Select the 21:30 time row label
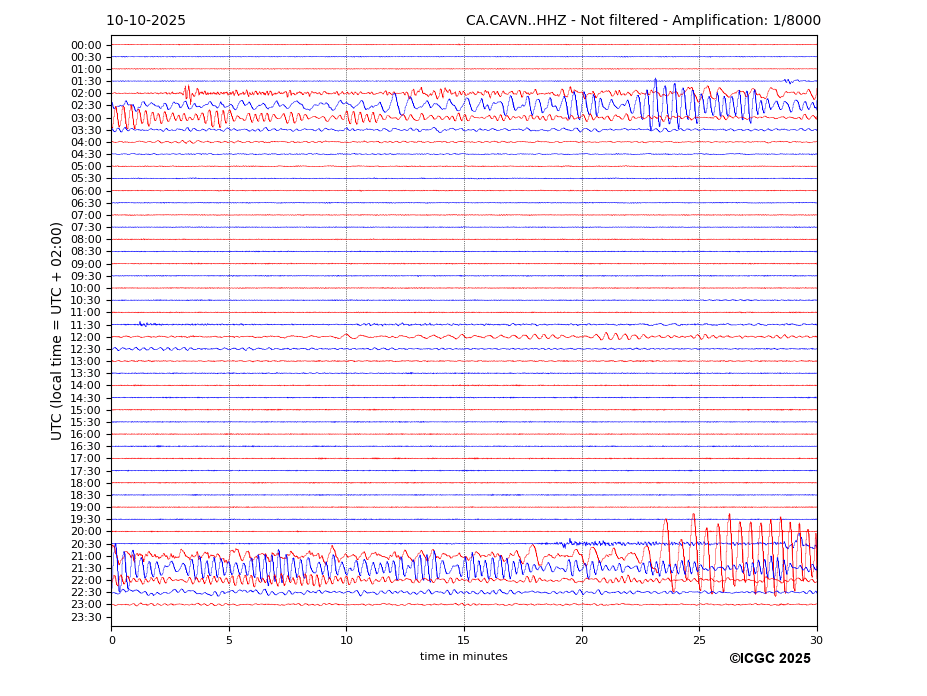Viewport: 927px width, 696px height. [86, 568]
